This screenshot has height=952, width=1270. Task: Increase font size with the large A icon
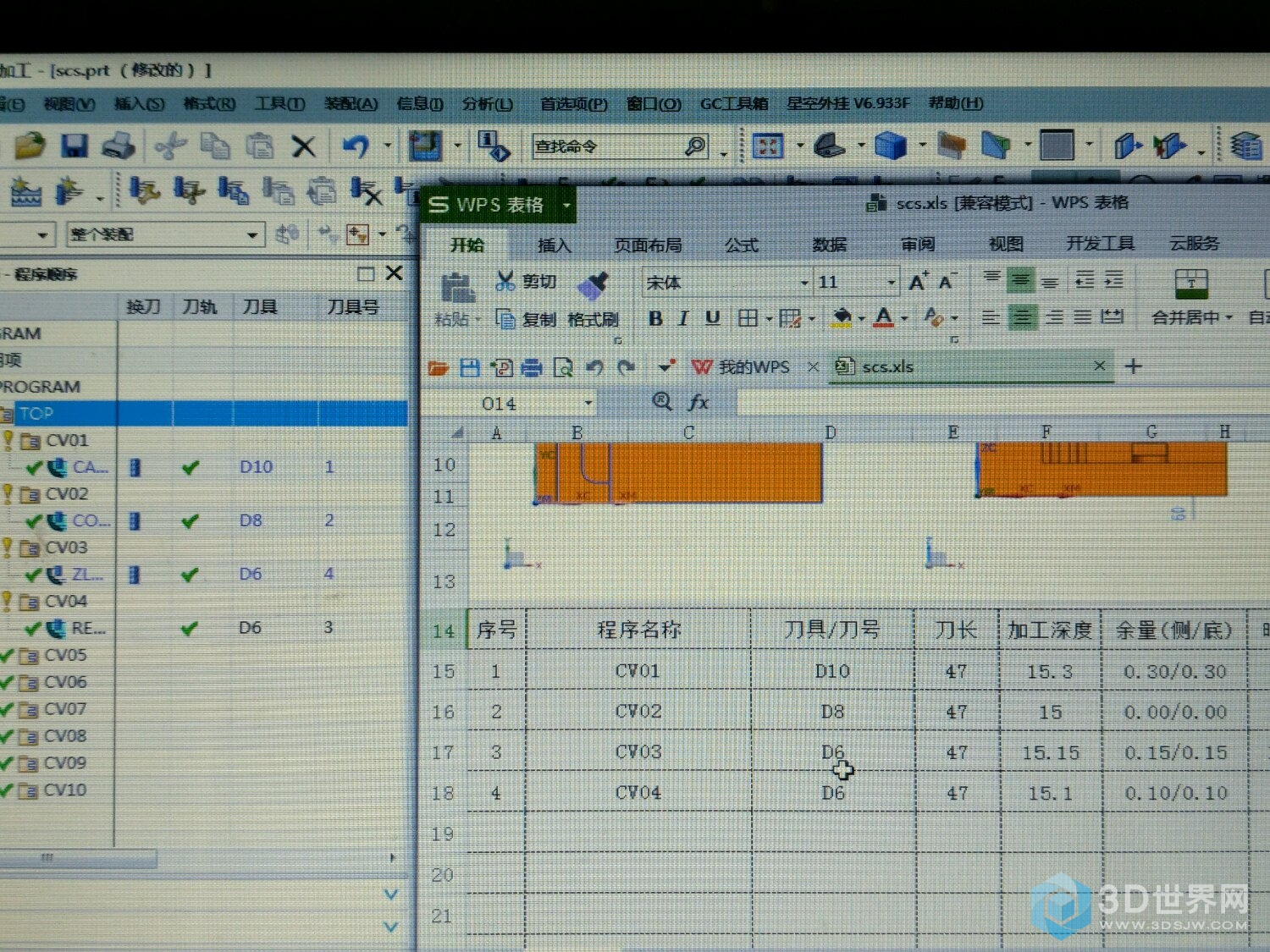coord(918,282)
